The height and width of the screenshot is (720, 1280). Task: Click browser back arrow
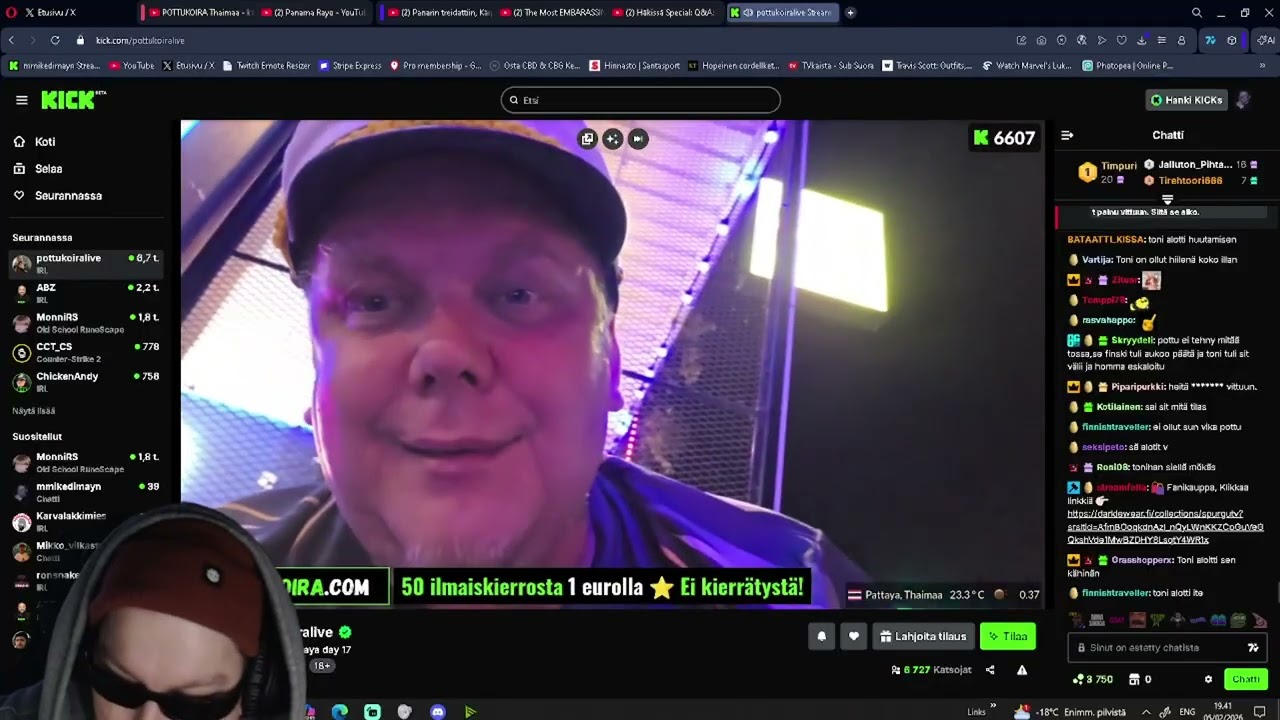[x=11, y=40]
